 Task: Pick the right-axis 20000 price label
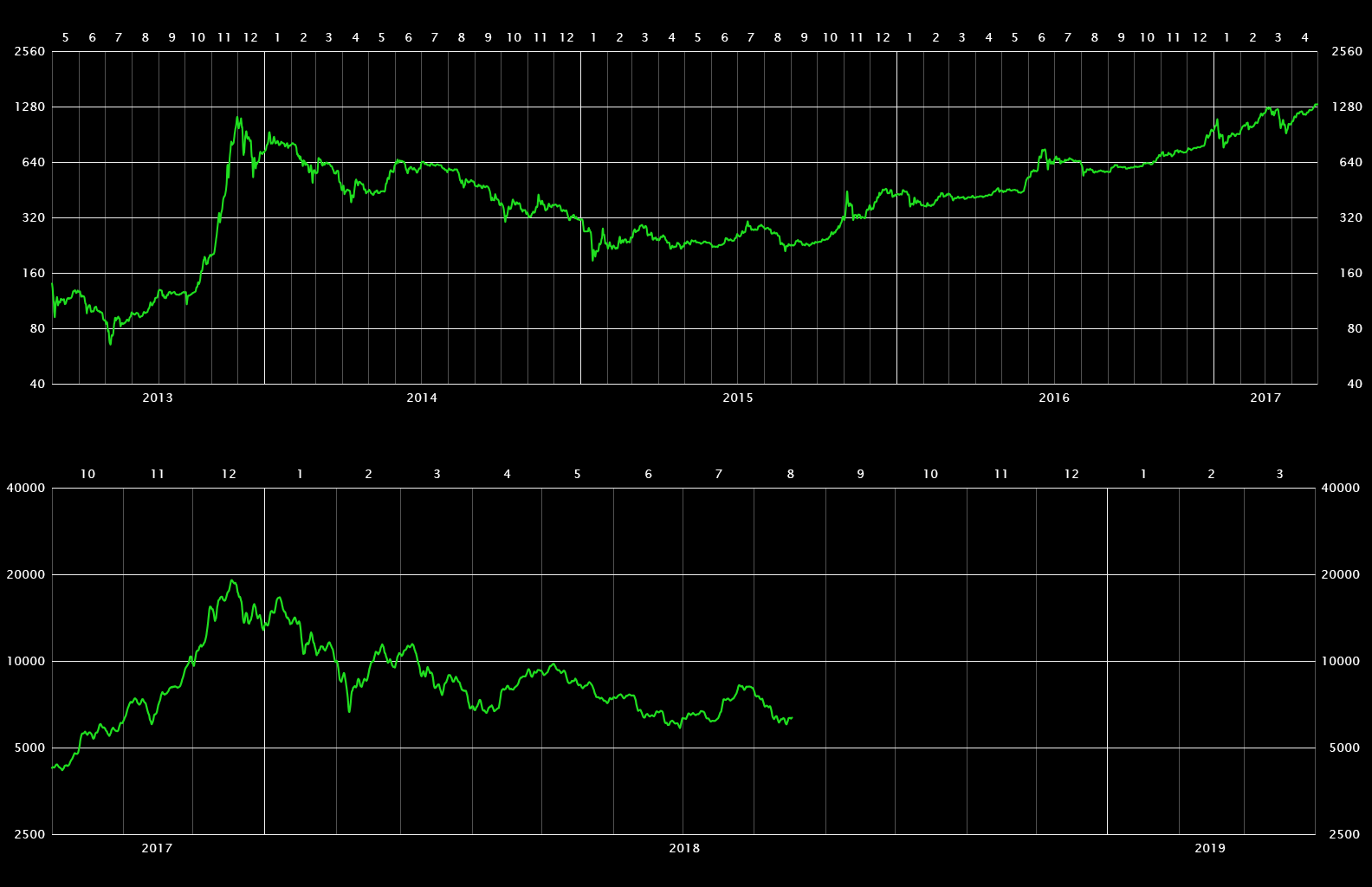pos(1341,575)
